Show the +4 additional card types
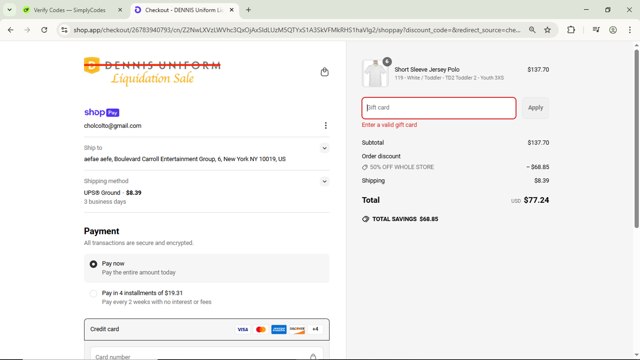 click(x=315, y=329)
